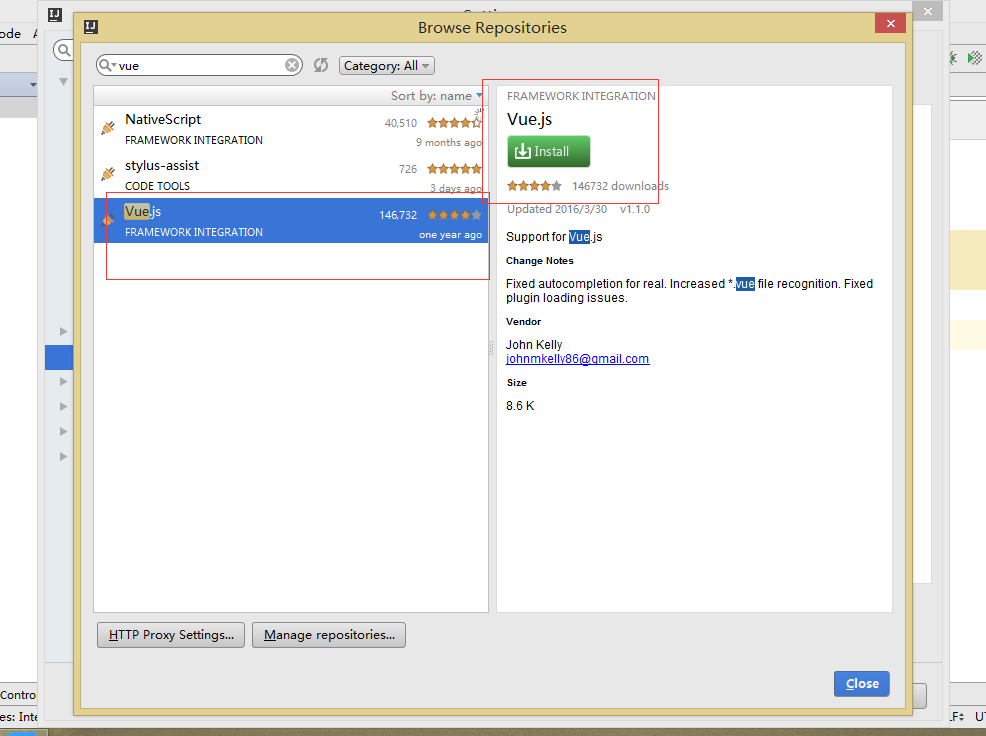Focus the plugin search field containing vue
This screenshot has width=986, height=736.
[x=199, y=65]
